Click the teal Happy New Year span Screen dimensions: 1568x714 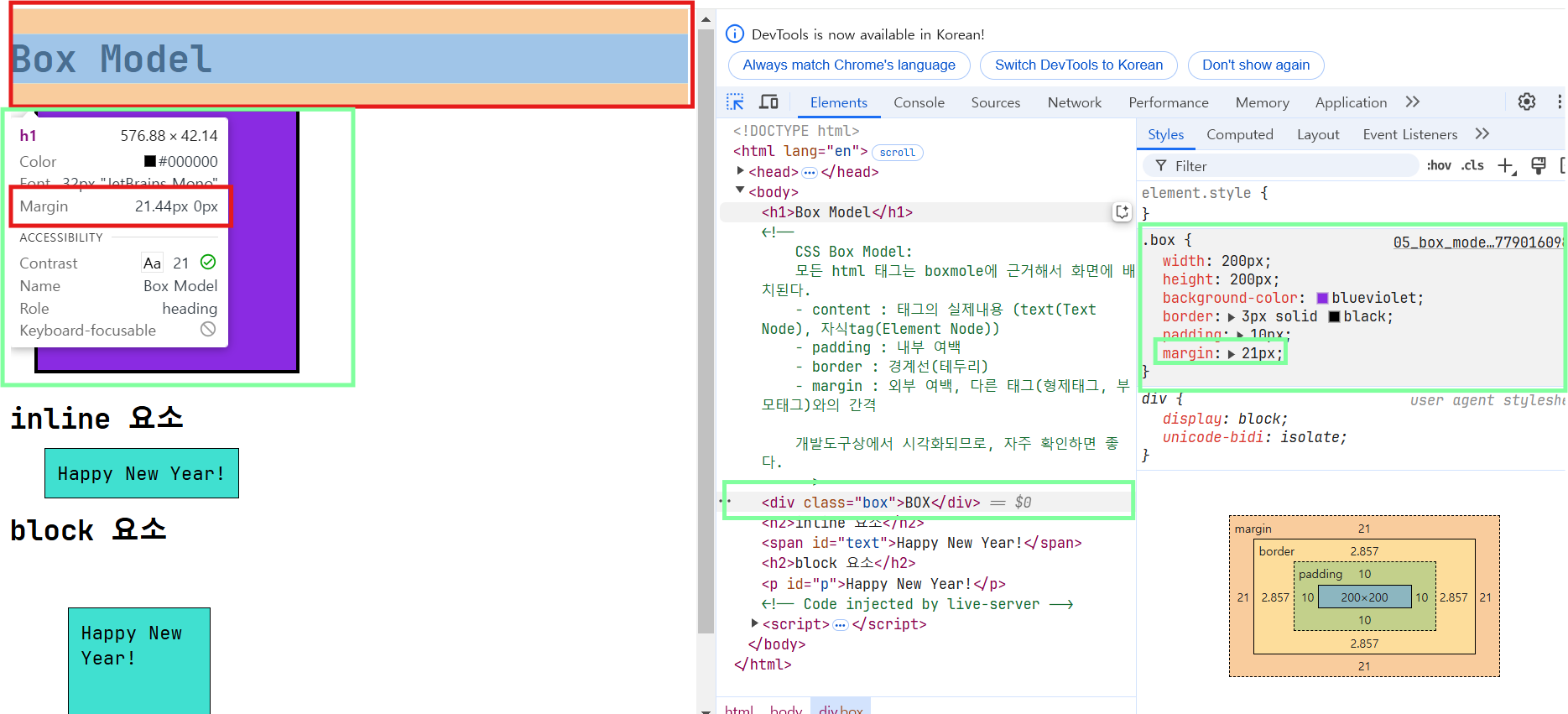point(142,473)
